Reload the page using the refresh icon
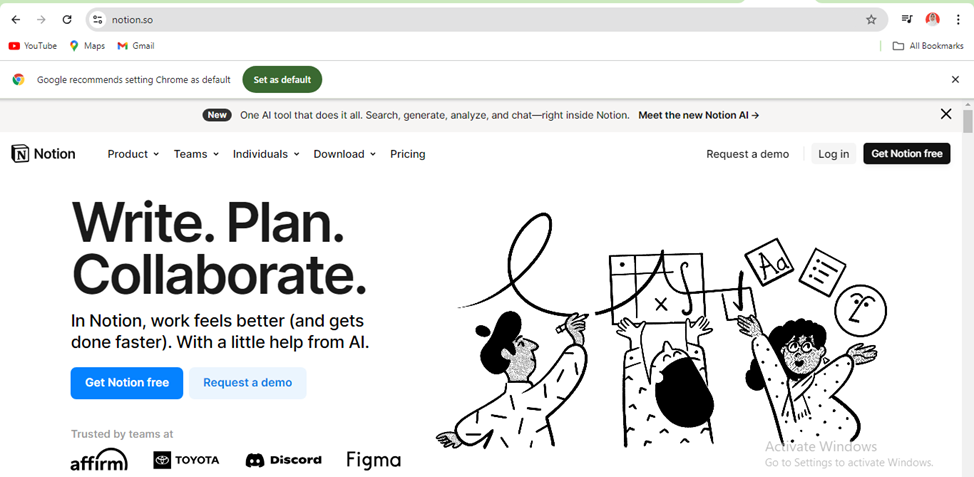Screen dimensions: 974x477 coord(67,20)
